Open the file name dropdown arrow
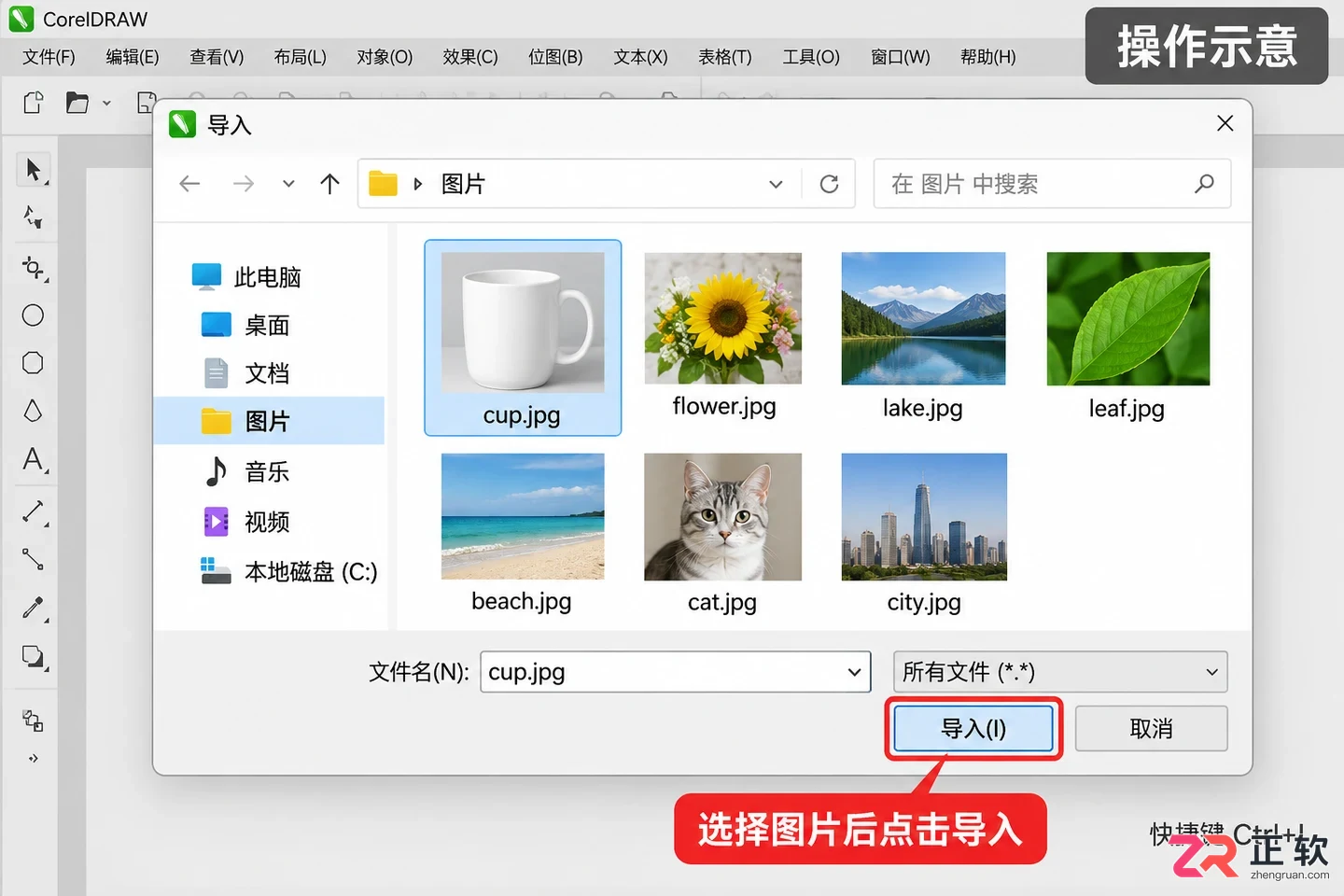1344x896 pixels. 854,672
